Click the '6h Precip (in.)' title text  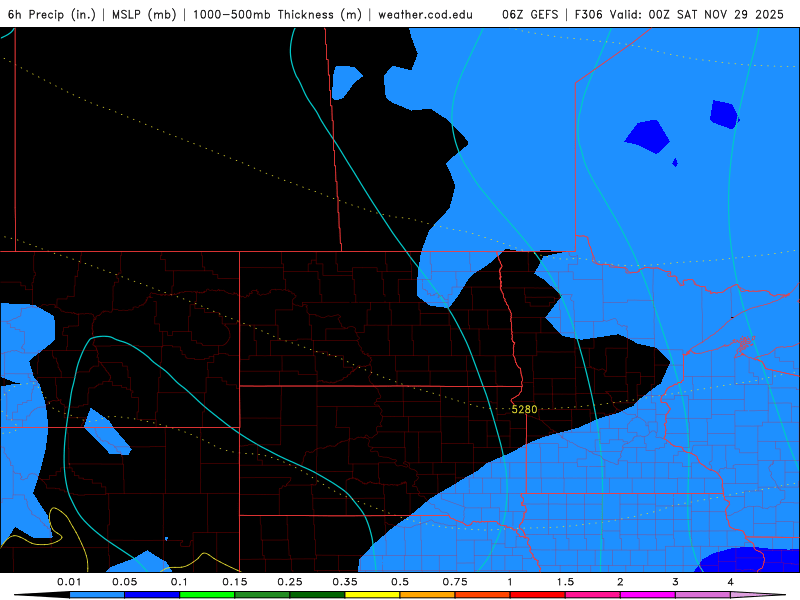(x=52, y=14)
